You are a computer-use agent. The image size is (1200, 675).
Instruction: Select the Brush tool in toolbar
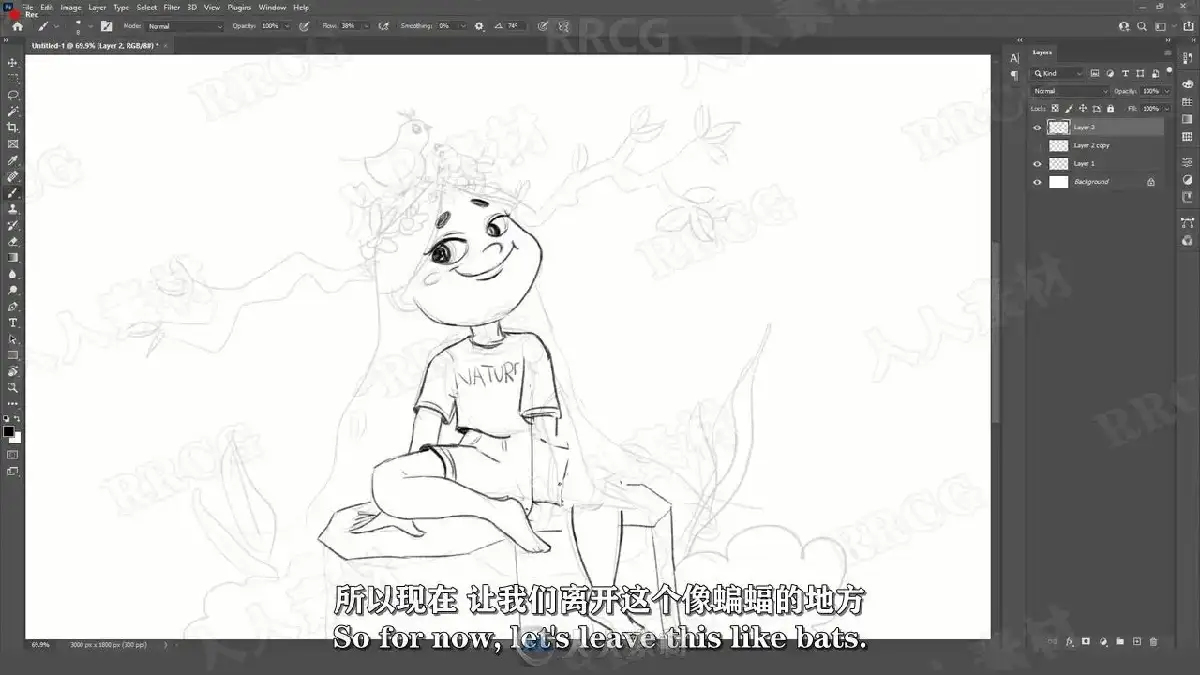coord(13,192)
